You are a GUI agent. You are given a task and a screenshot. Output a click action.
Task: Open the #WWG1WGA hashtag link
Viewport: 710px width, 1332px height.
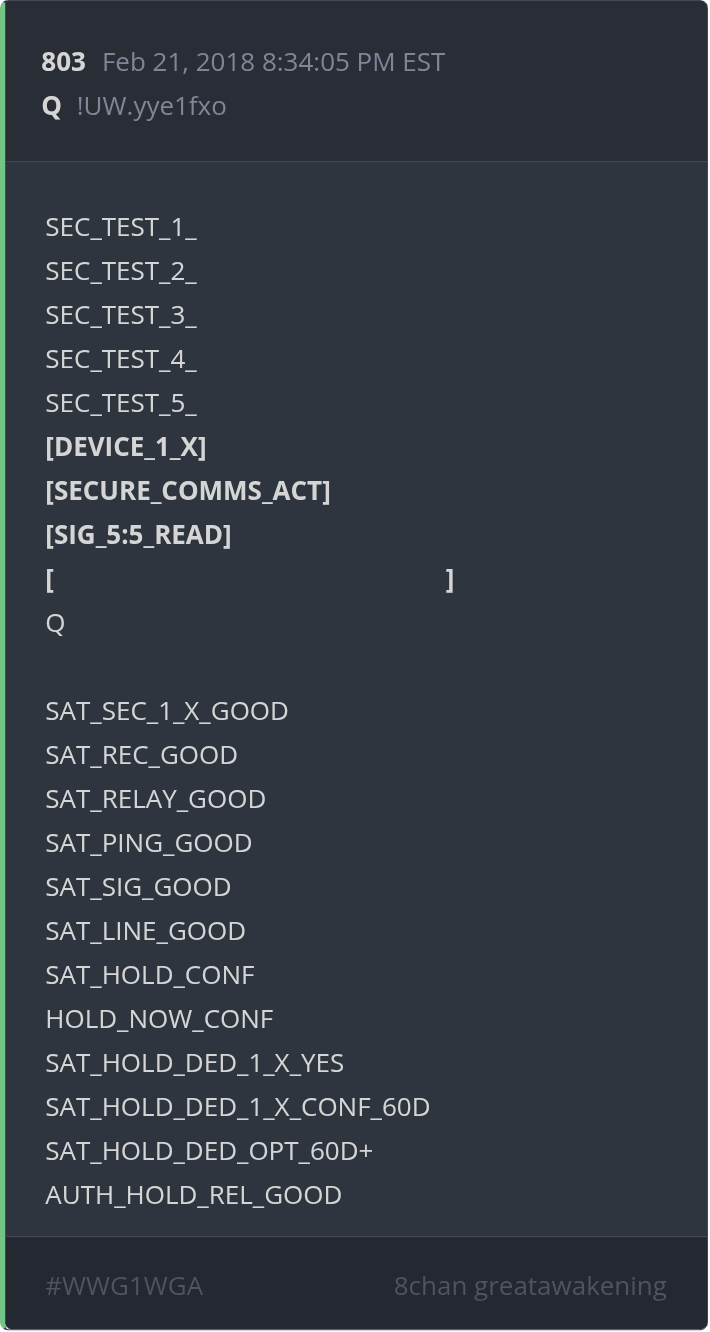(124, 1286)
